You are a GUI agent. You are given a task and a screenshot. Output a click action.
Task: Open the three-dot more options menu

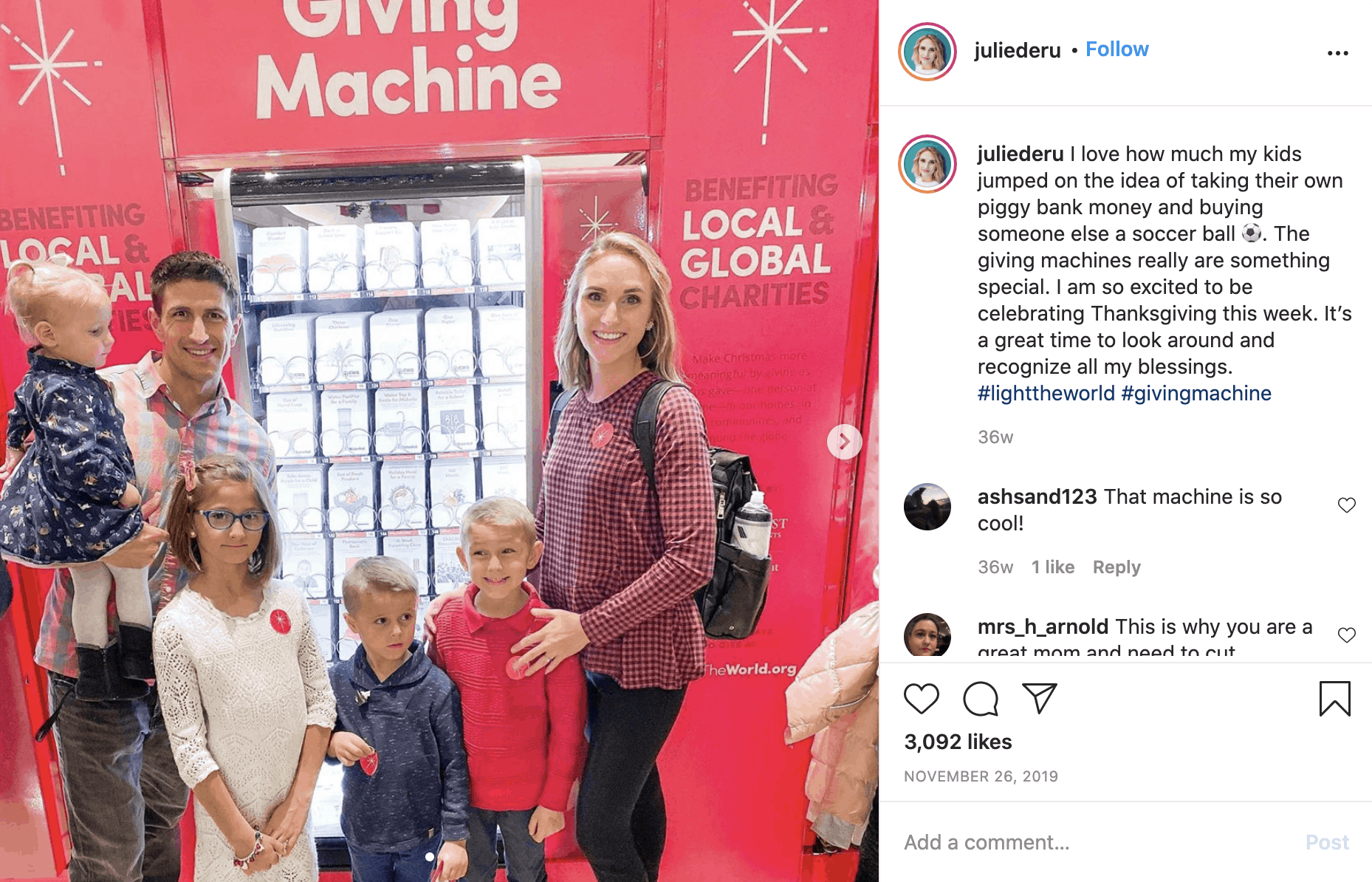click(x=1337, y=53)
